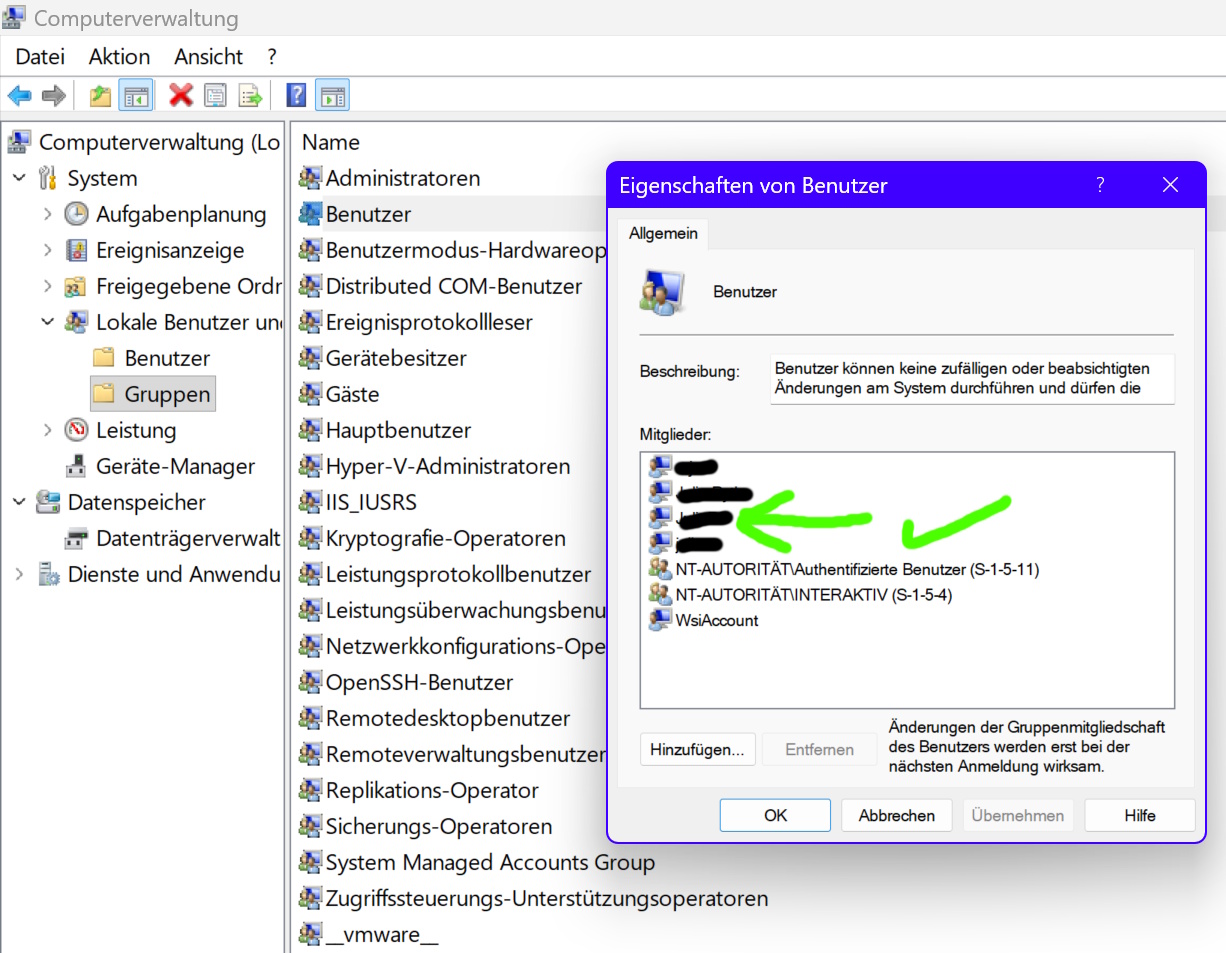Click the Hinzufügen button
1226x953 pixels.
697,749
